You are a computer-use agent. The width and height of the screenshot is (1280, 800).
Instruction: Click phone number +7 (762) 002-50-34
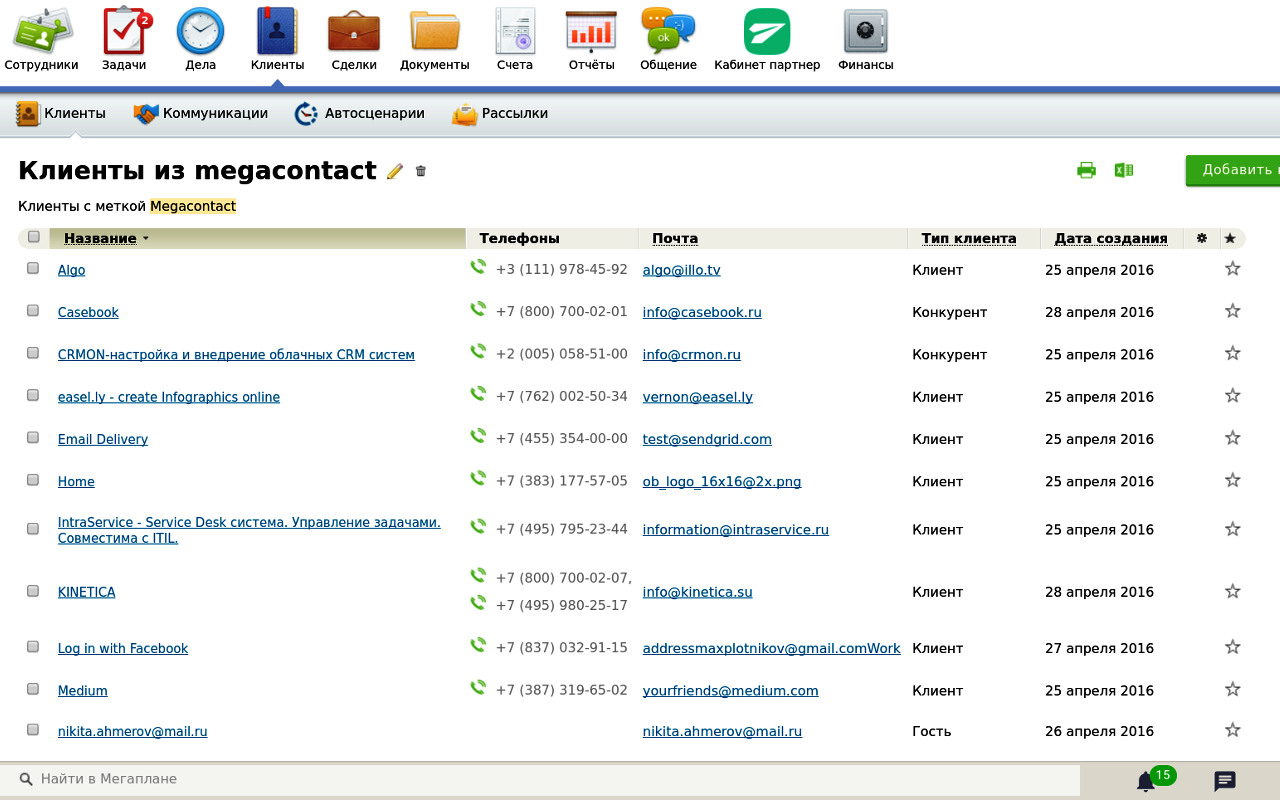(562, 397)
